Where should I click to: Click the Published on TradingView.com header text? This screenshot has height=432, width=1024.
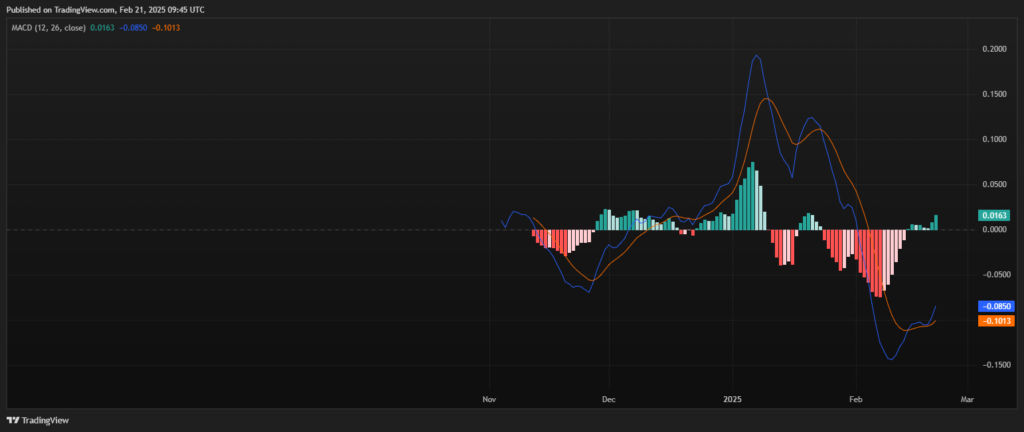pyautogui.click(x=105, y=10)
